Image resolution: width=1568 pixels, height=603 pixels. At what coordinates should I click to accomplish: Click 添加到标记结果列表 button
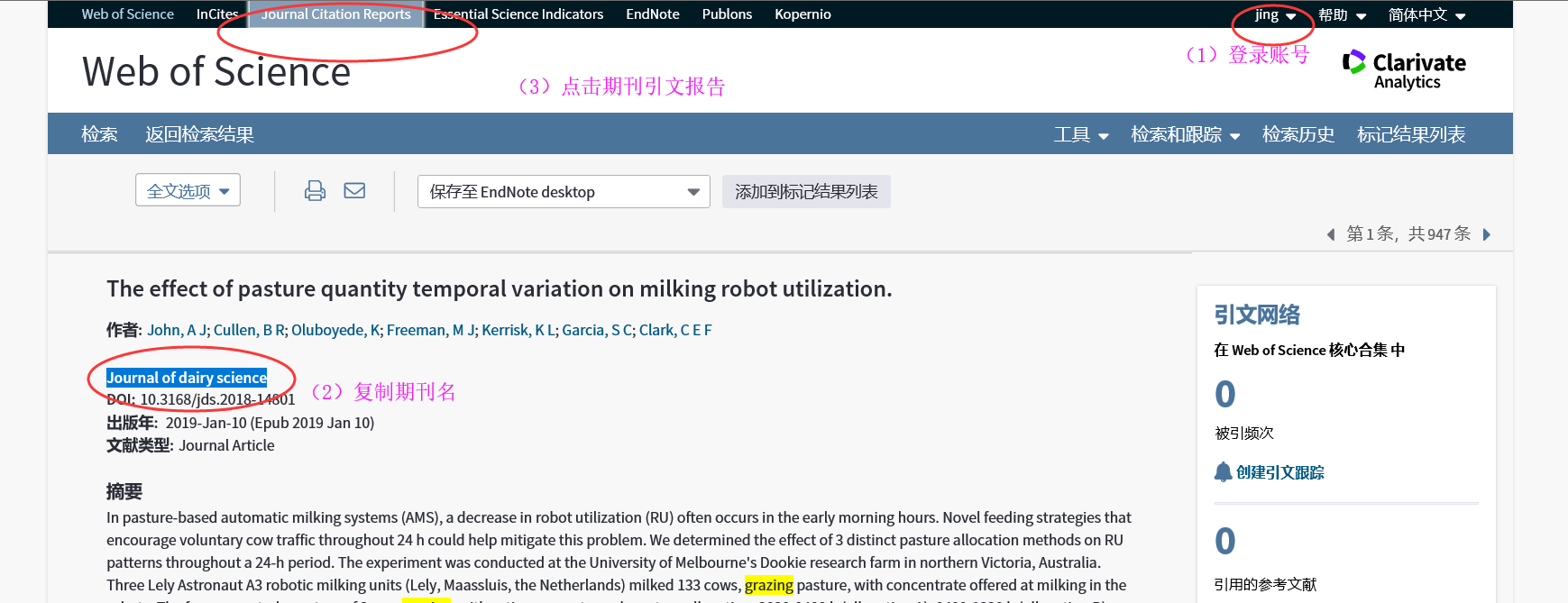[x=806, y=191]
